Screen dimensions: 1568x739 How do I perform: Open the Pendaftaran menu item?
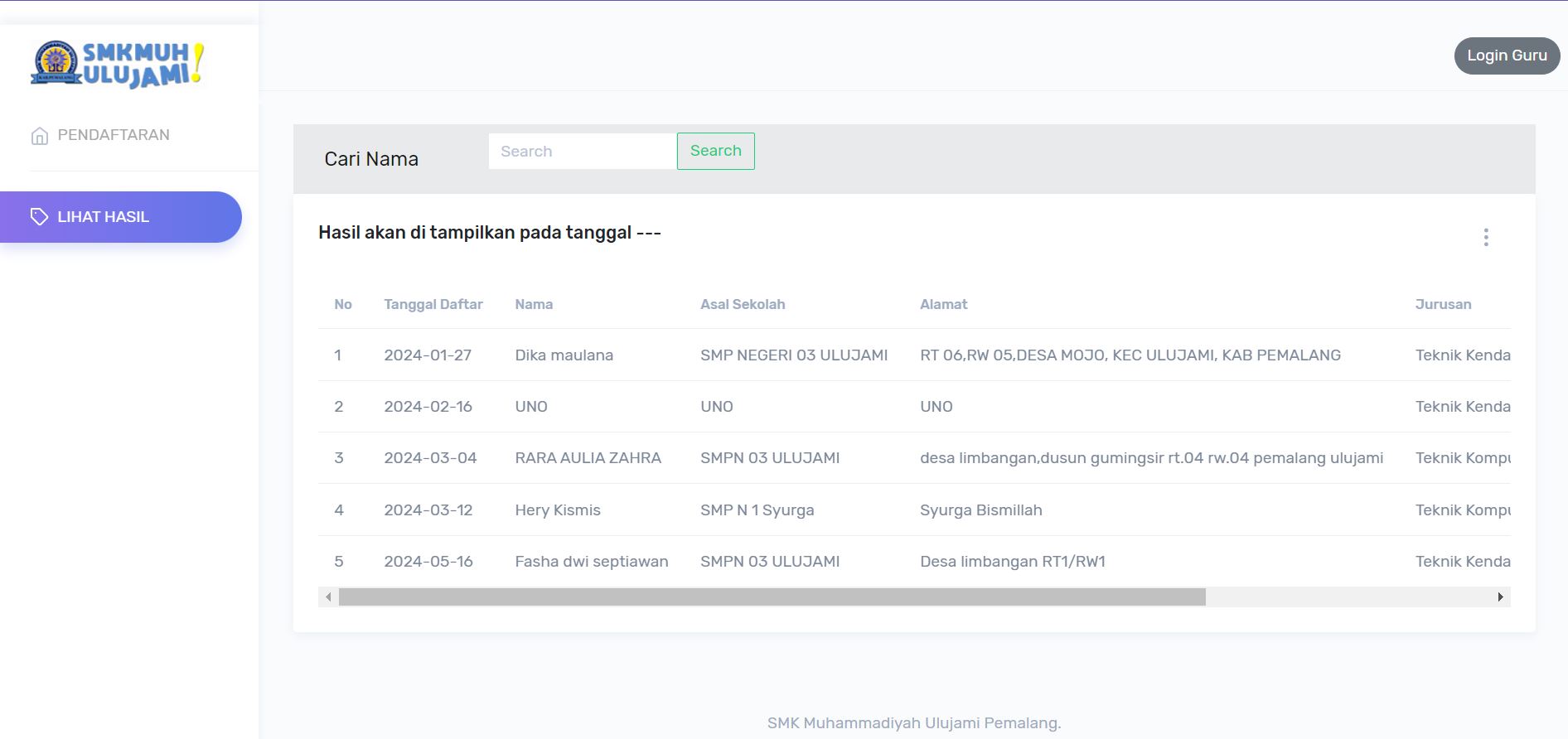coord(114,135)
